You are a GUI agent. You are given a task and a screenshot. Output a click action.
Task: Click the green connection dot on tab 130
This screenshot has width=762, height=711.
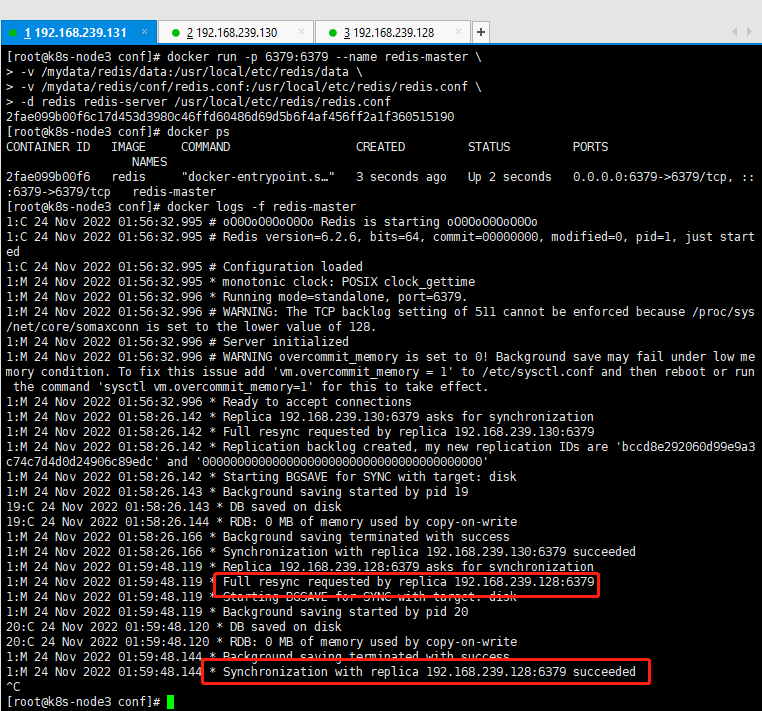click(176, 33)
